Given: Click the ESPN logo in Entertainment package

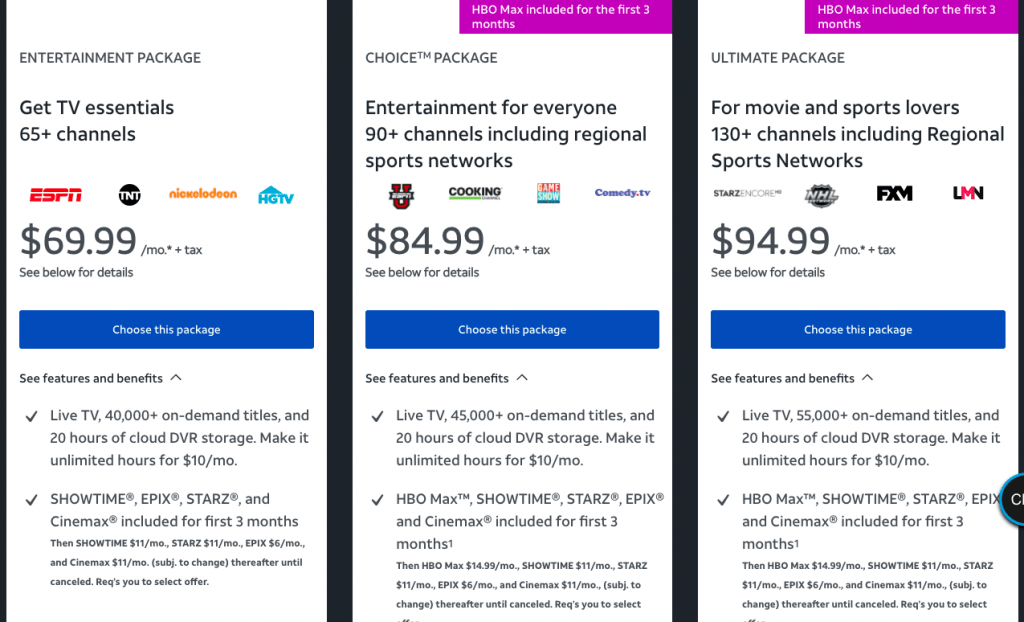Looking at the screenshot, I should tap(56, 195).
